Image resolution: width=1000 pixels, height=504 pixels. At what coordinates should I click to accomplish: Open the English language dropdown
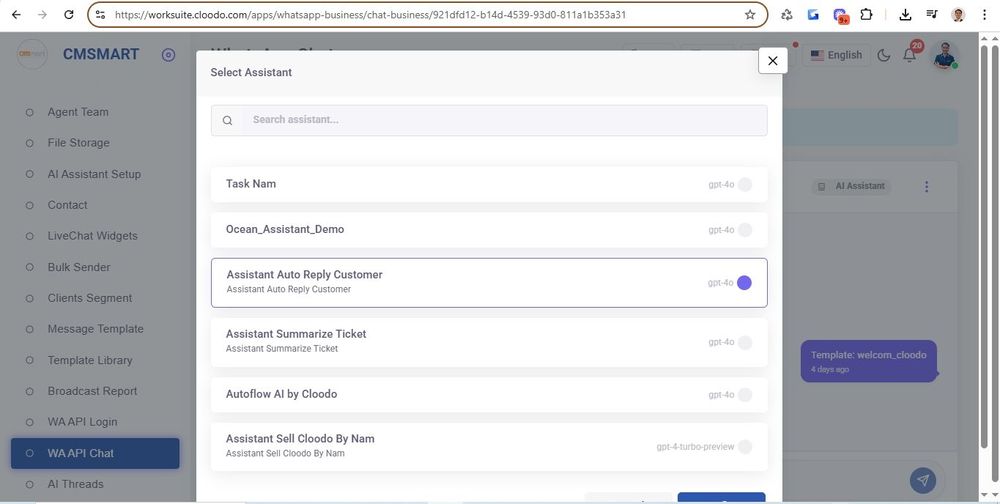point(836,55)
